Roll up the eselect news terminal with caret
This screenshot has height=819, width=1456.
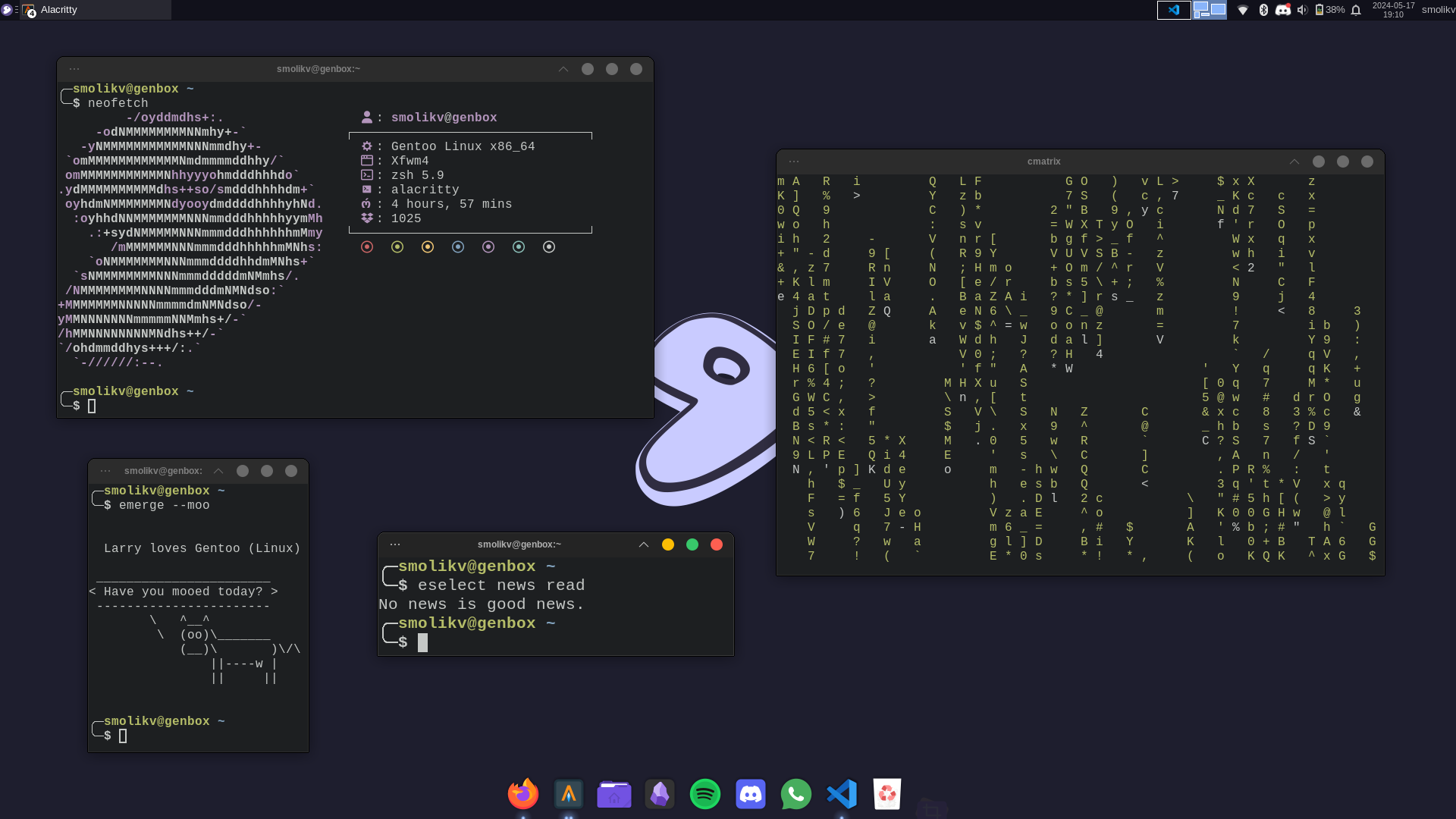644,544
